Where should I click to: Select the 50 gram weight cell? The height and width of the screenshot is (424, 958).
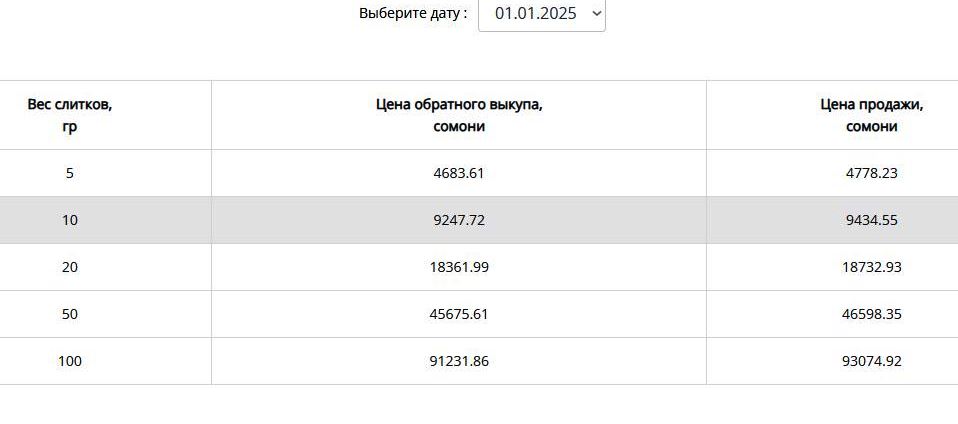[x=69, y=314]
